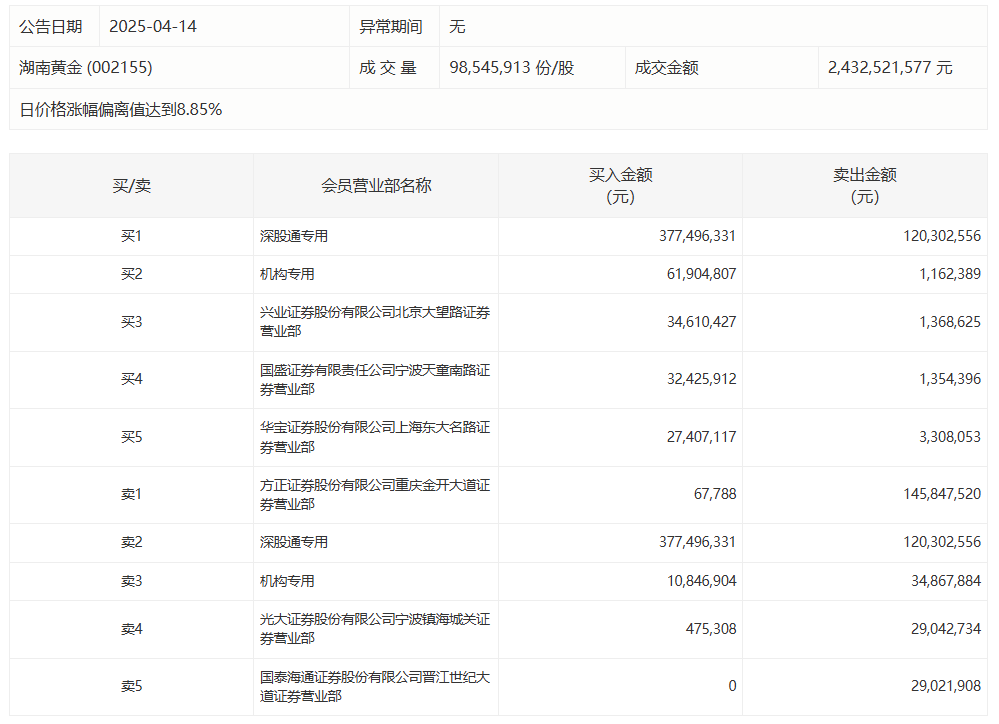The height and width of the screenshot is (724, 999).
Task: Click sell amount 120,302,556 in 卖2 row
Action: click(942, 542)
